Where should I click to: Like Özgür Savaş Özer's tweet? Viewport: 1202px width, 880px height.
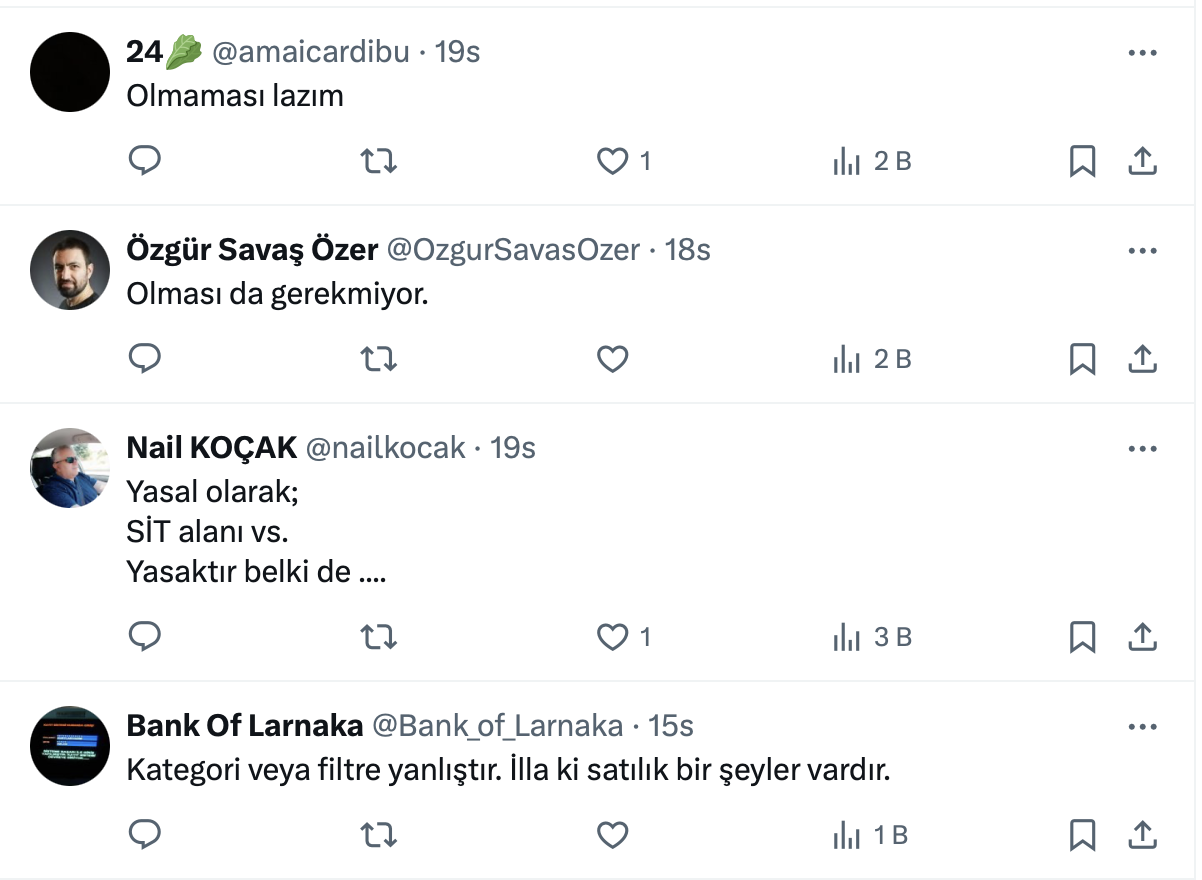[612, 359]
